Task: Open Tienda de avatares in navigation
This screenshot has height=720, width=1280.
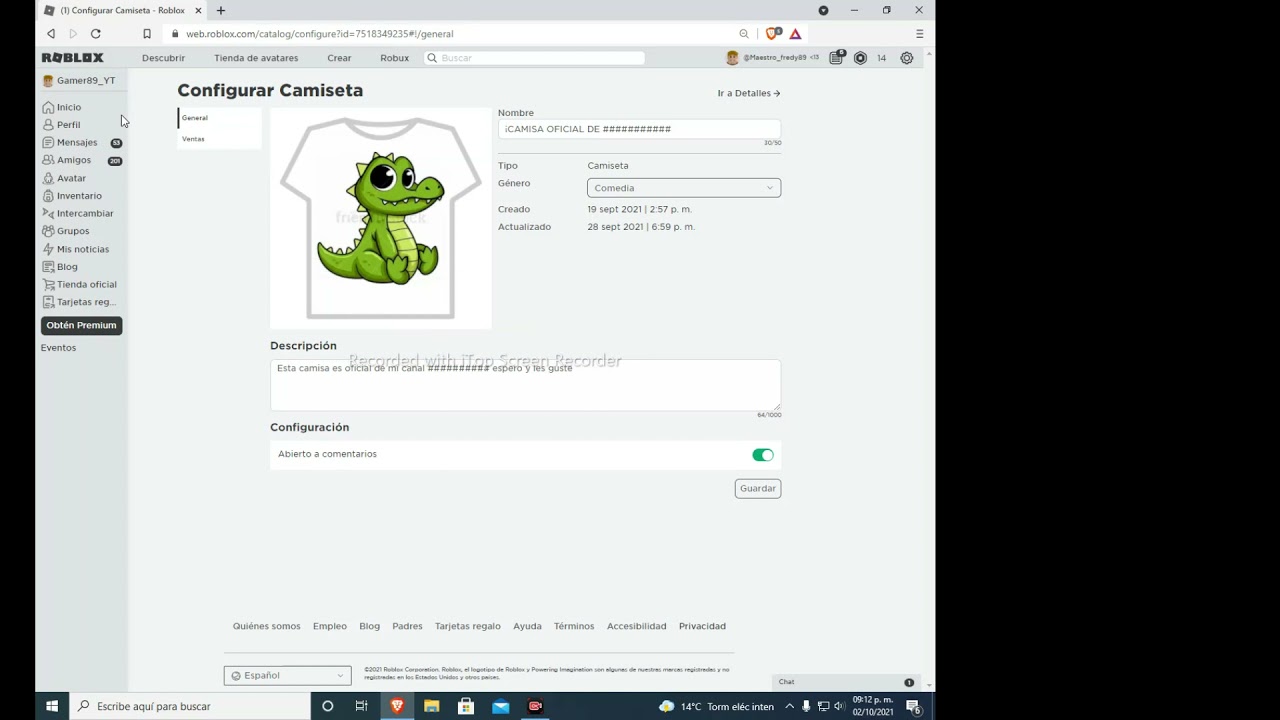Action: (256, 58)
